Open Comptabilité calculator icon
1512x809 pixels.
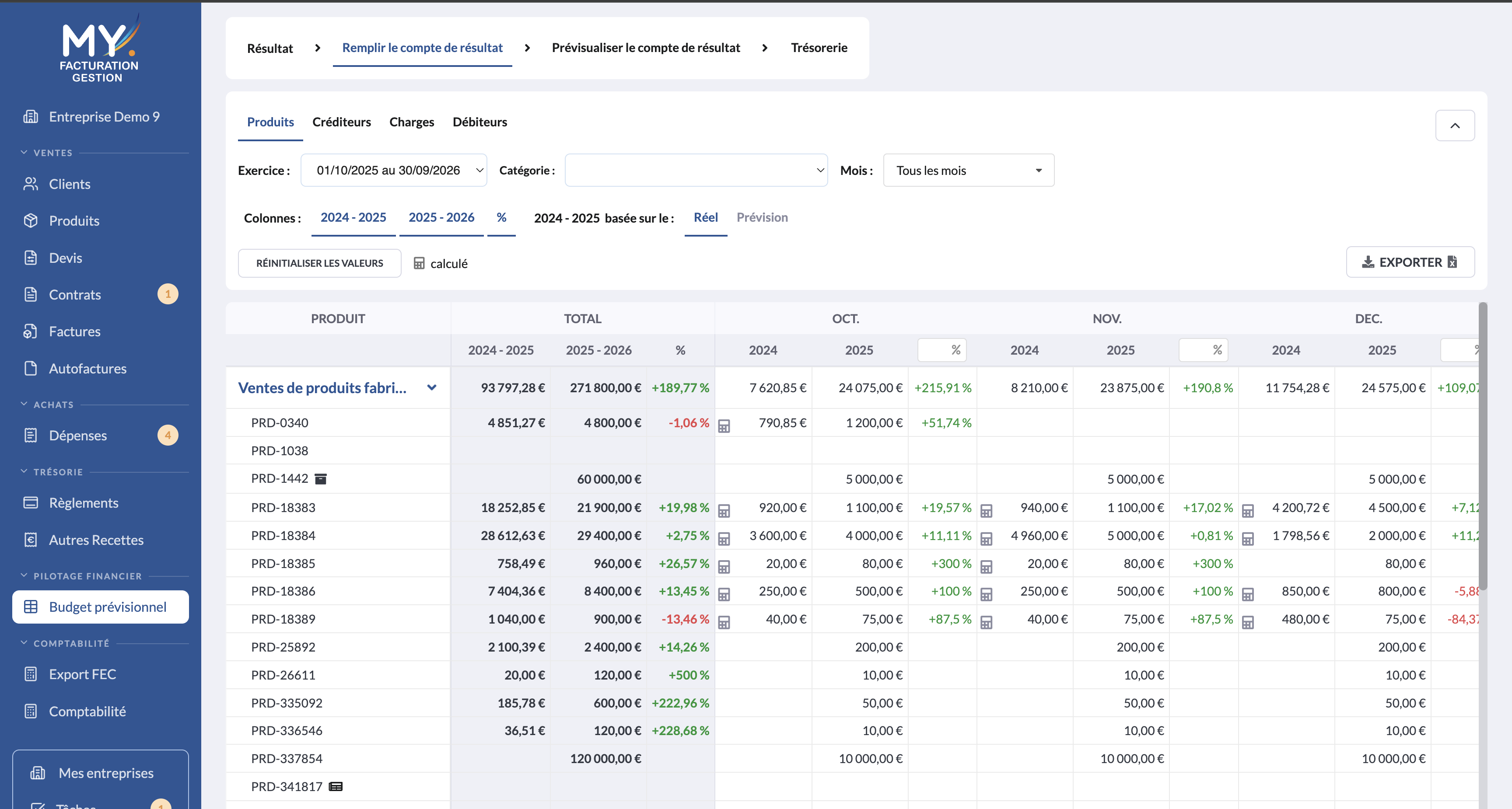tap(31, 711)
